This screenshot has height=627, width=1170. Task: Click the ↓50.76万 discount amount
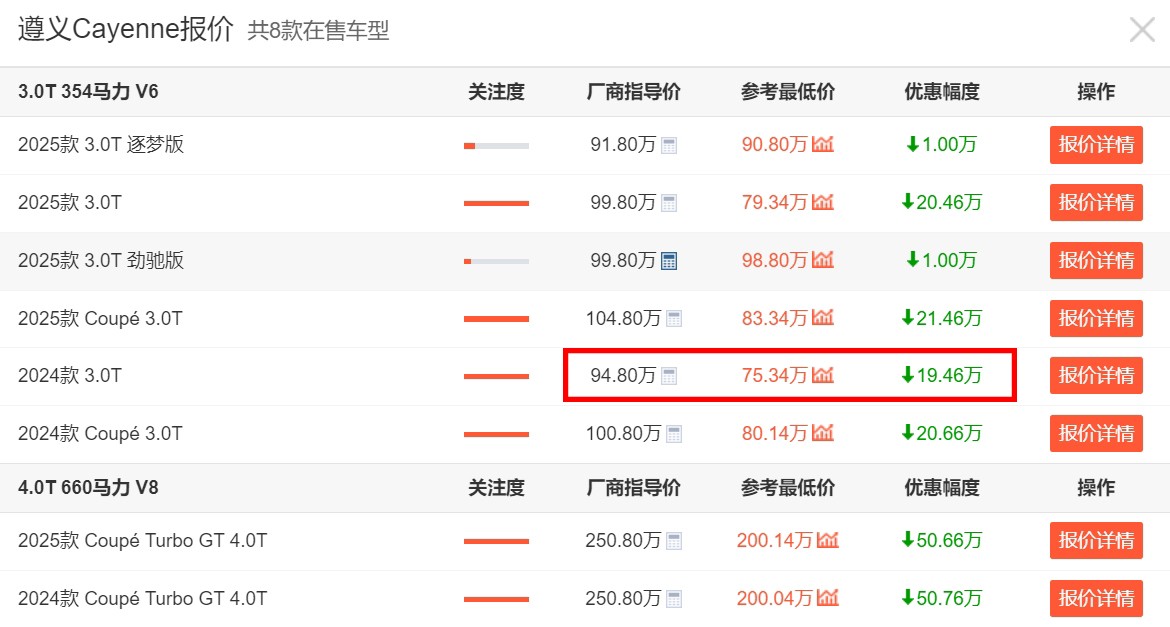coord(942,598)
